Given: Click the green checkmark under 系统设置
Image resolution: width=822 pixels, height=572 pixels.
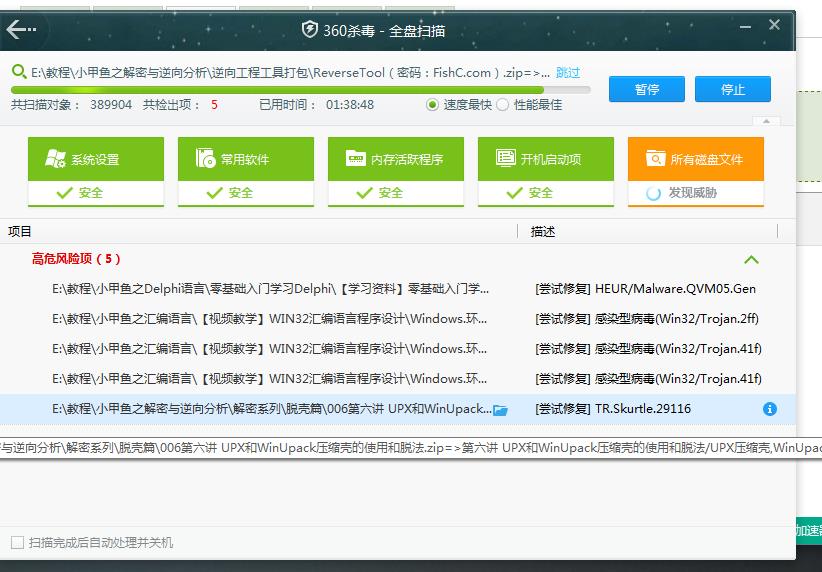Looking at the screenshot, I should click(x=64, y=193).
